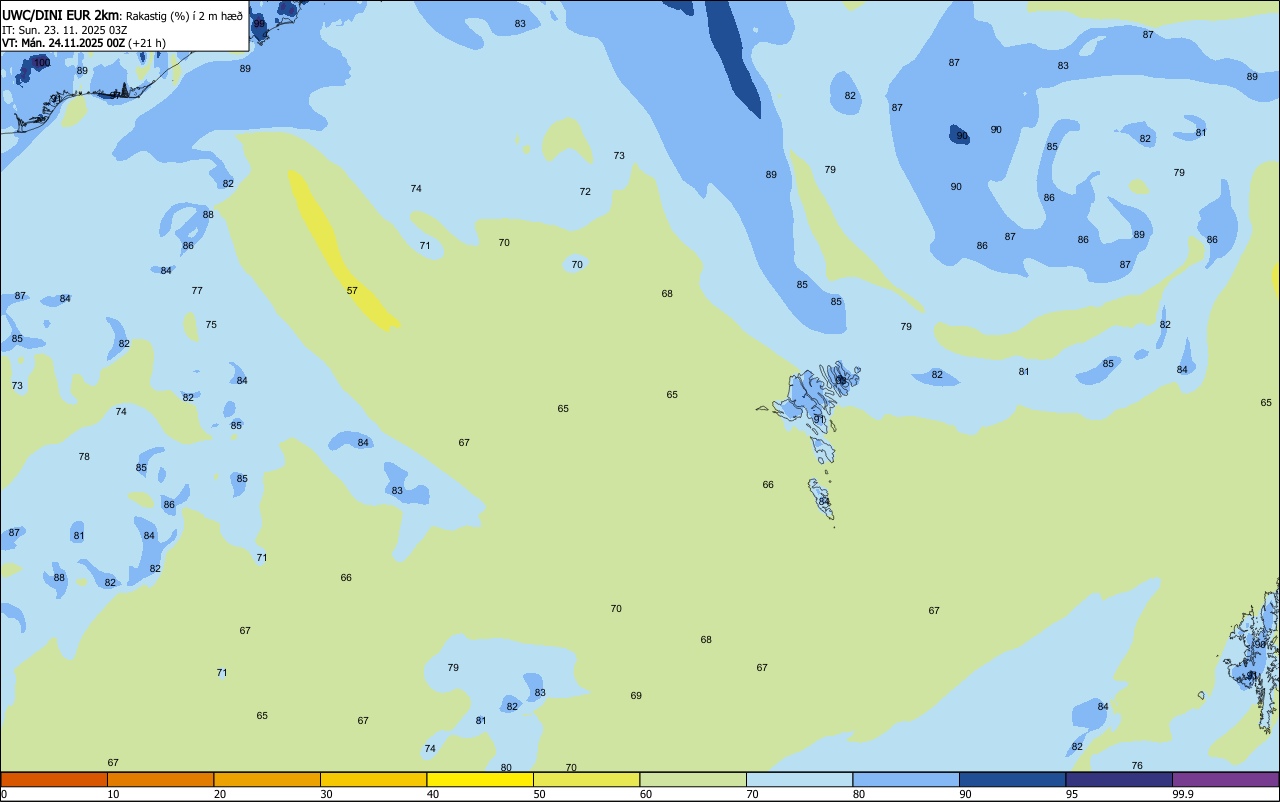Screen dimensions: 1280x802
Task: Click the 69 humidity value on the map
Action: (x=636, y=695)
